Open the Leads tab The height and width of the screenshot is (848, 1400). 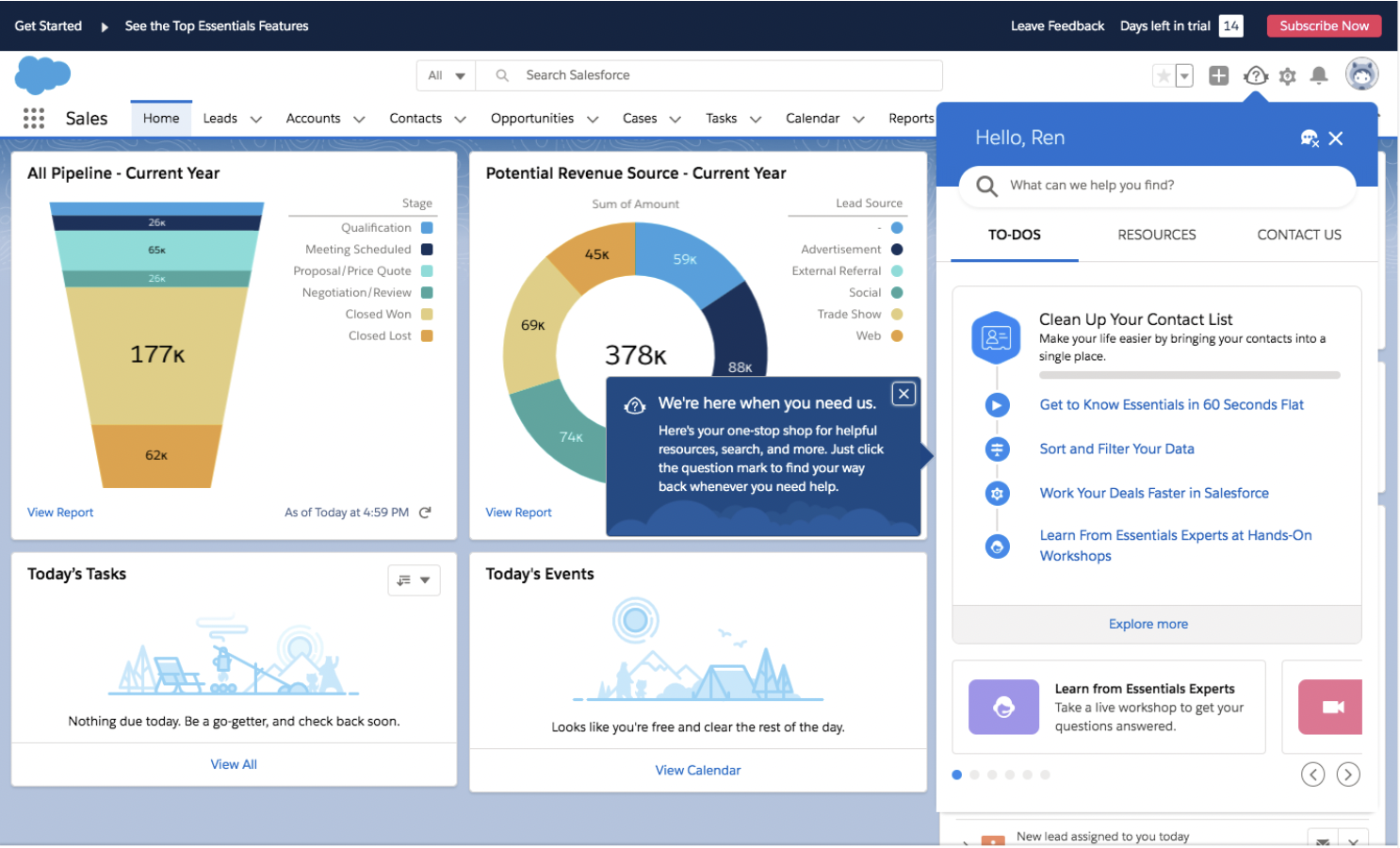coord(220,119)
